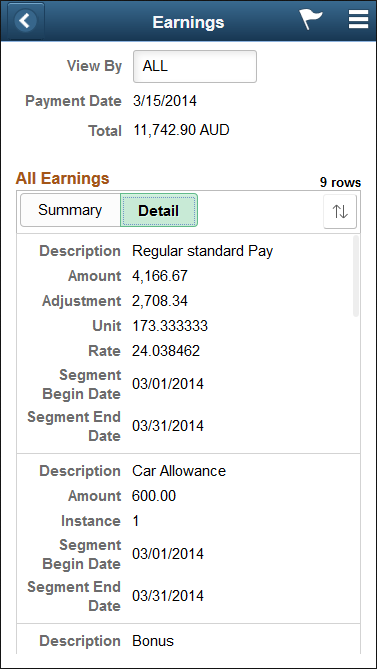Screen dimensions: 377x669
Task: Select the Detail tab
Action: click(159, 210)
